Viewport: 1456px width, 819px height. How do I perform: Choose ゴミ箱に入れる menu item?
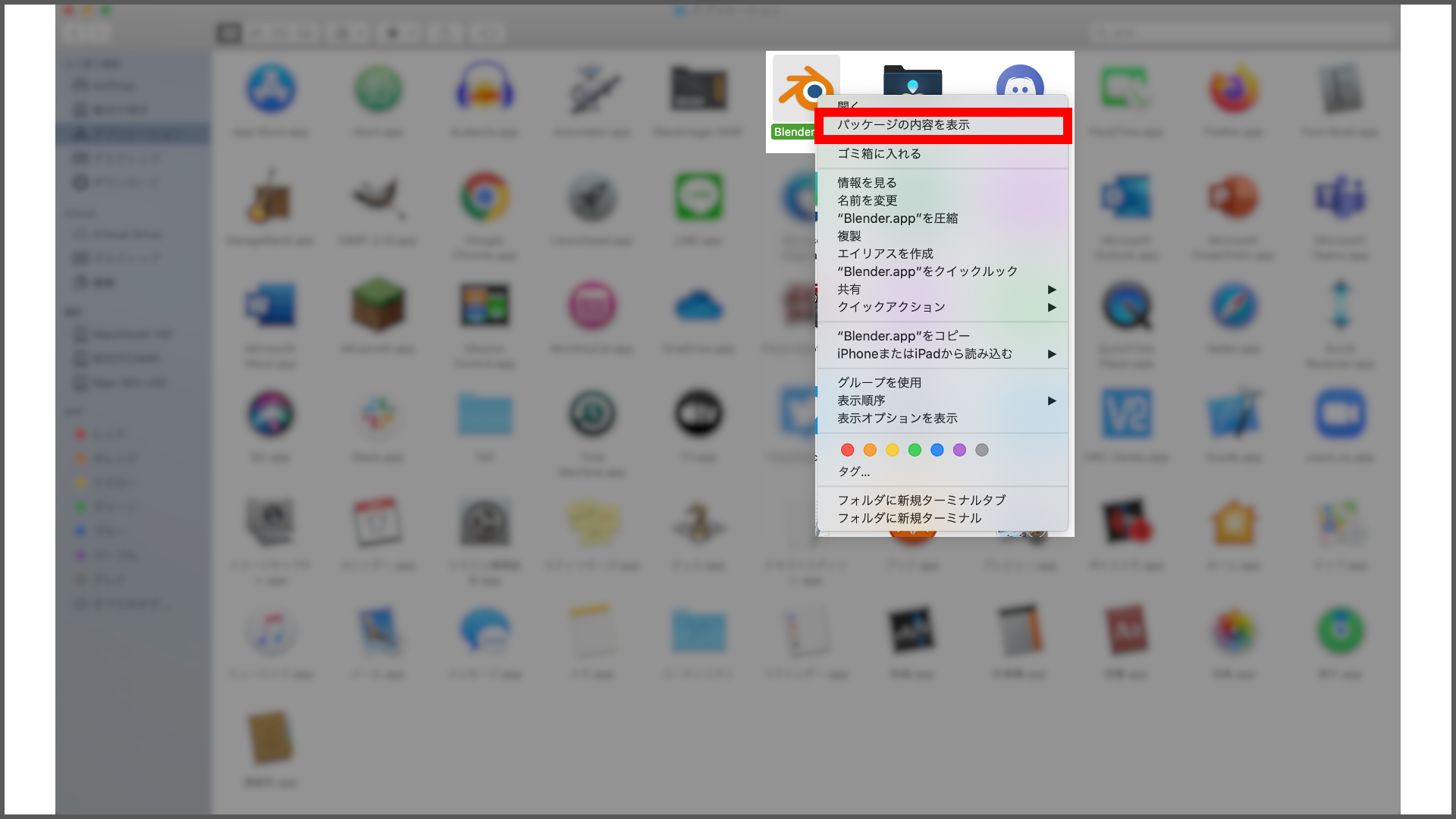[942, 154]
